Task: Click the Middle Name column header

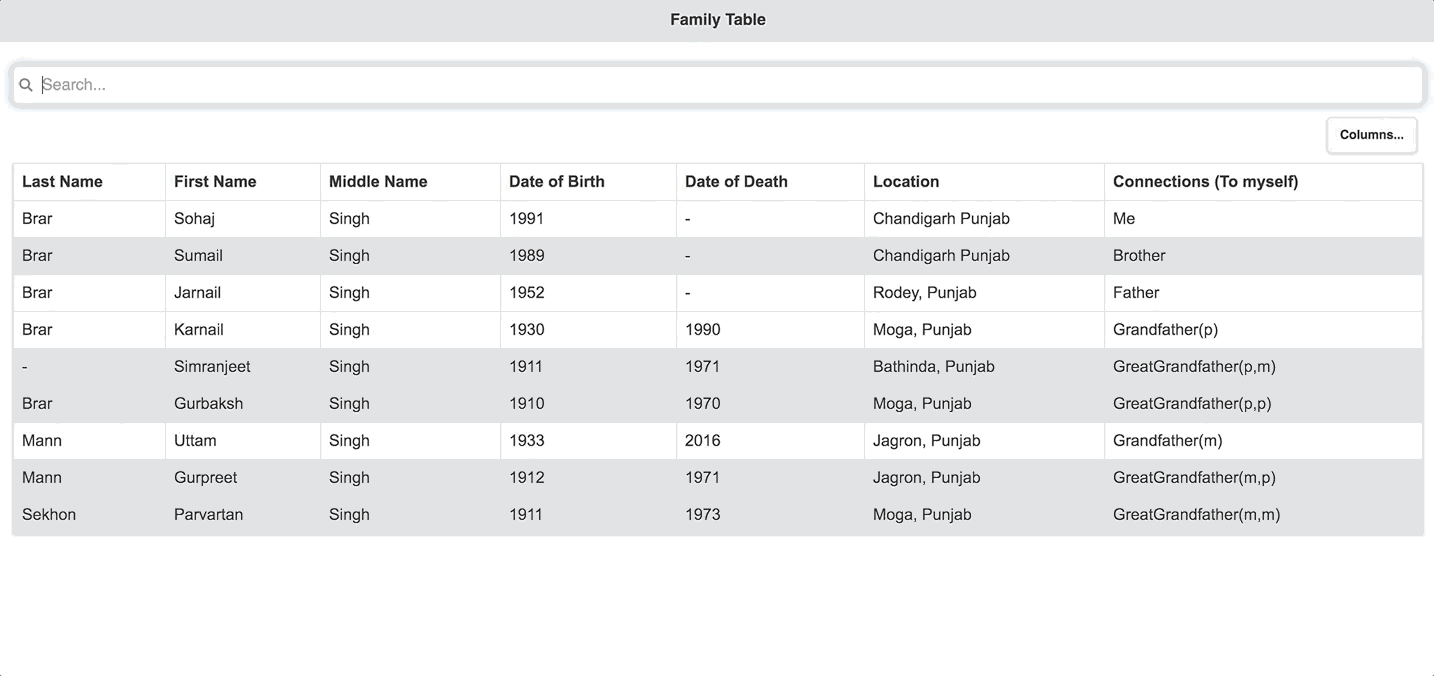Action: (378, 182)
